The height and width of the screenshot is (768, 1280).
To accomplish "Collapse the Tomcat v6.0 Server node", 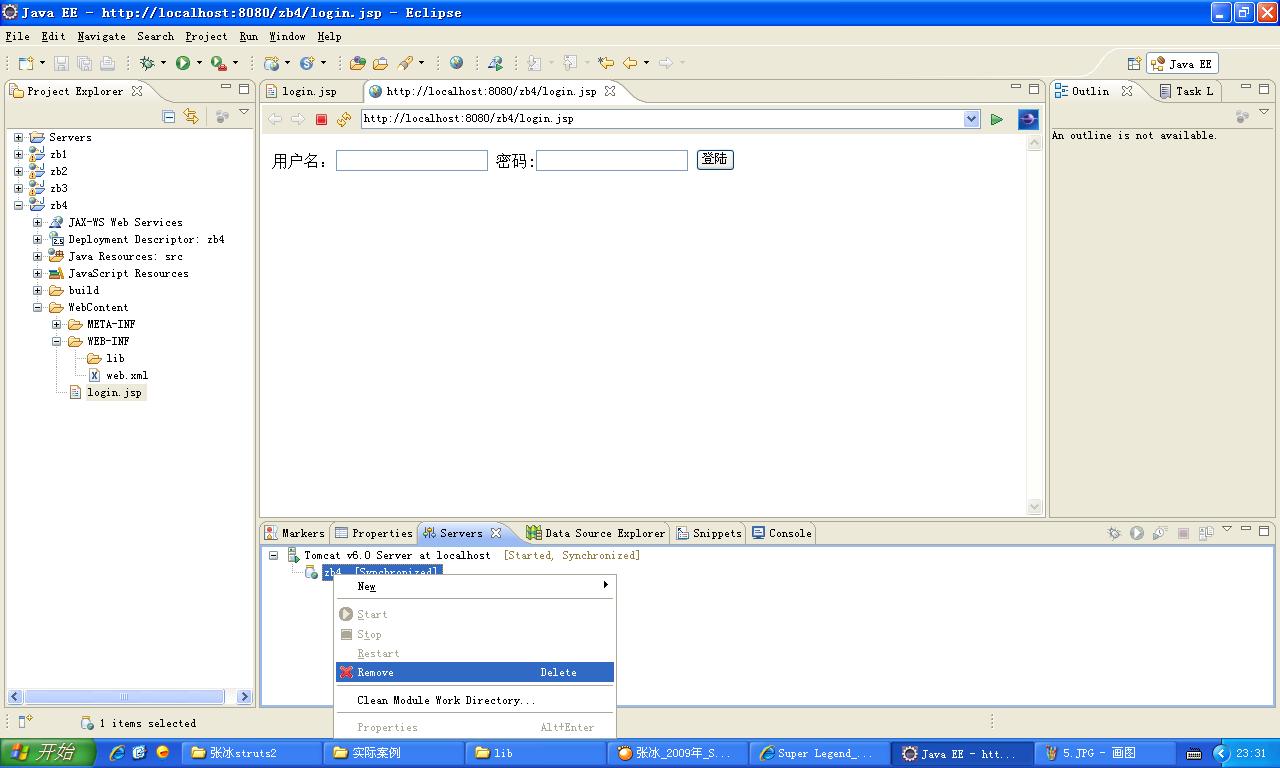I will (x=273, y=555).
